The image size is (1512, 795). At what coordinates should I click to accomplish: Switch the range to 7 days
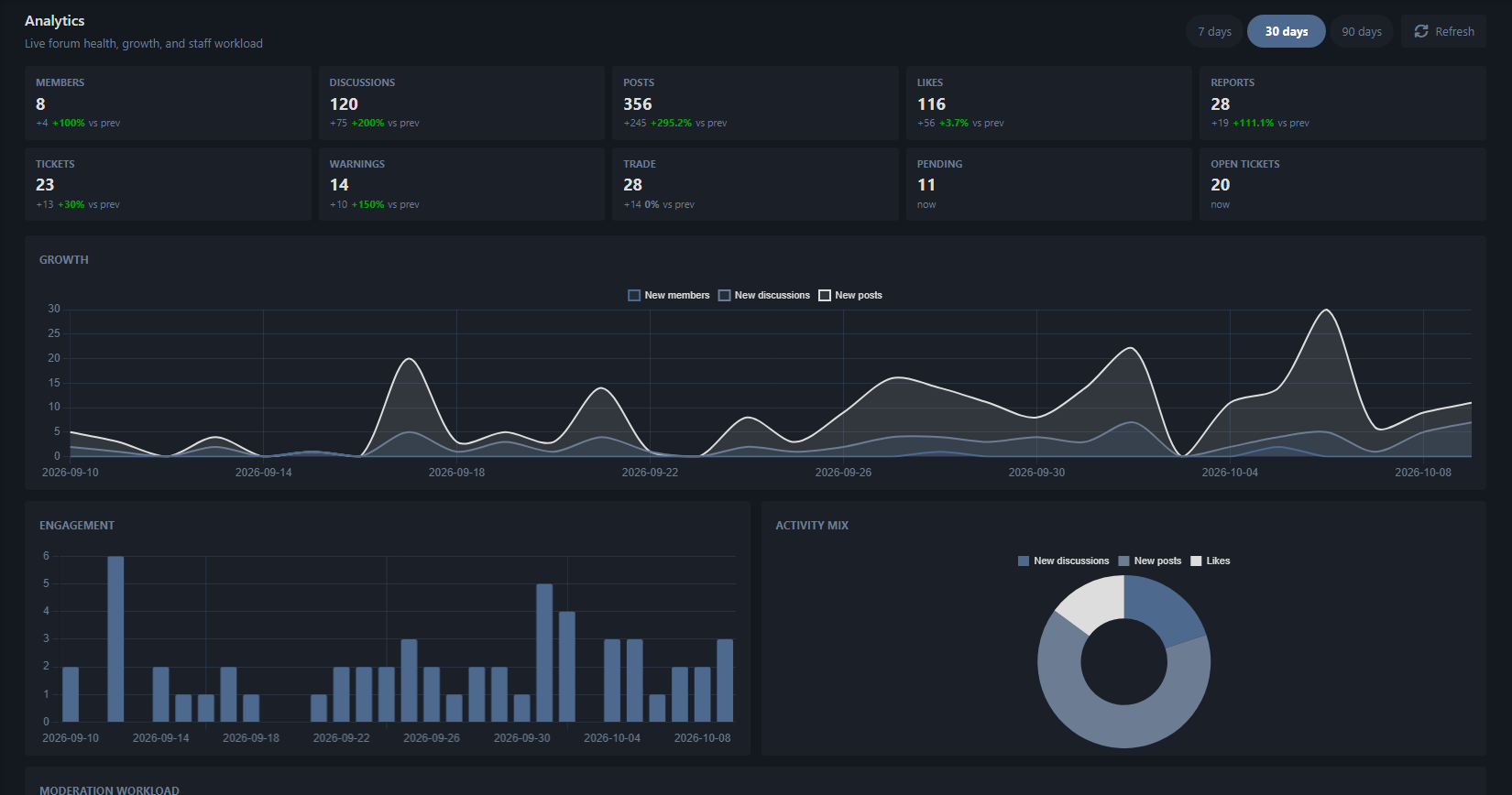(x=1214, y=31)
